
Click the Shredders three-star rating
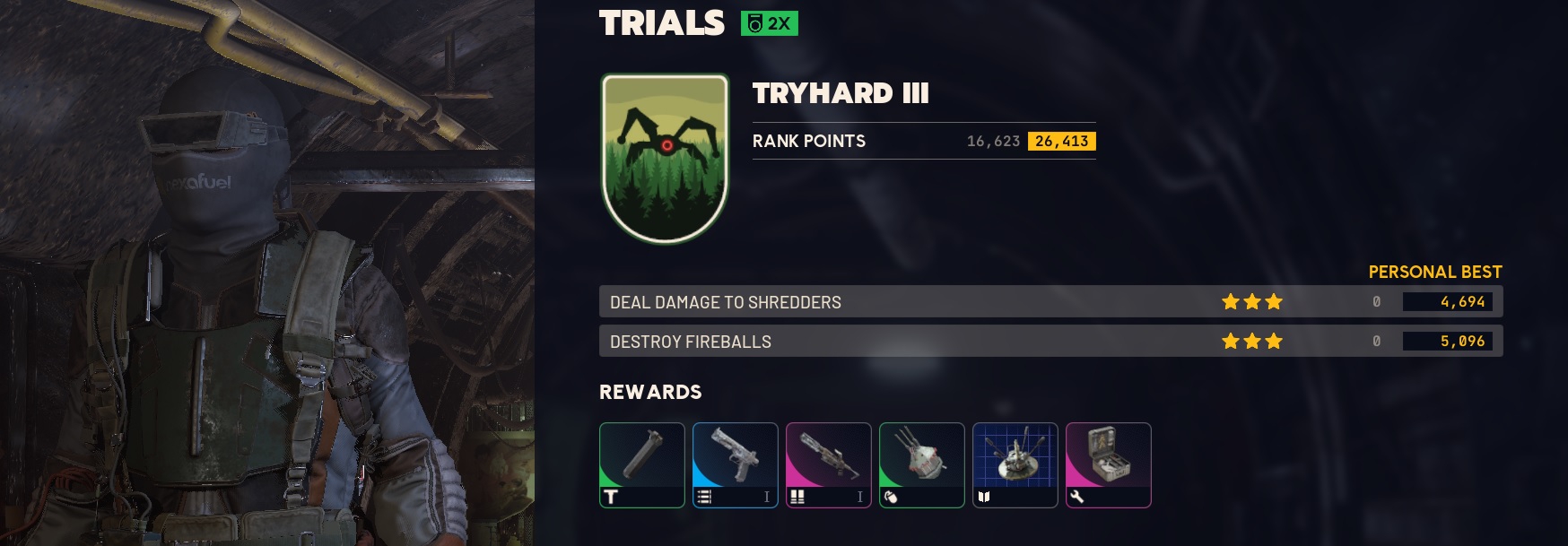pyautogui.click(x=1252, y=302)
